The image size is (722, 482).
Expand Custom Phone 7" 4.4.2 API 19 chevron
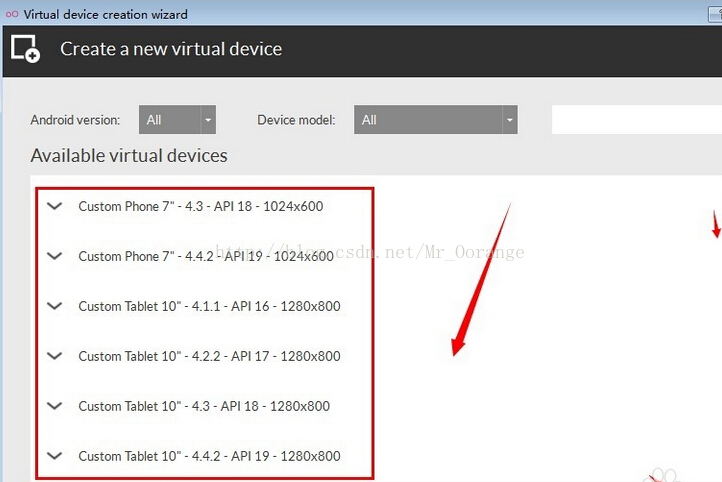point(54,256)
